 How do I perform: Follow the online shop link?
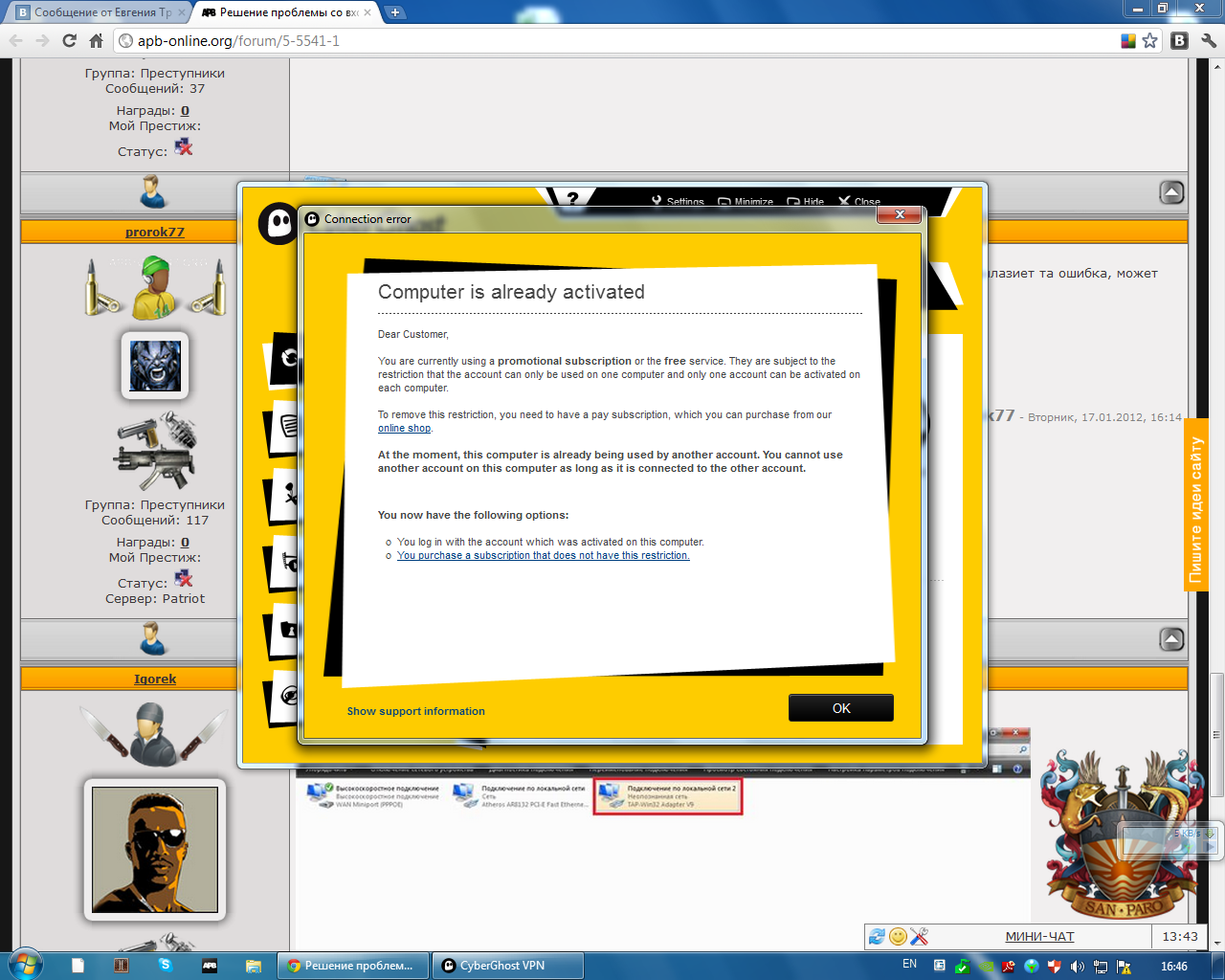pyautogui.click(x=404, y=429)
